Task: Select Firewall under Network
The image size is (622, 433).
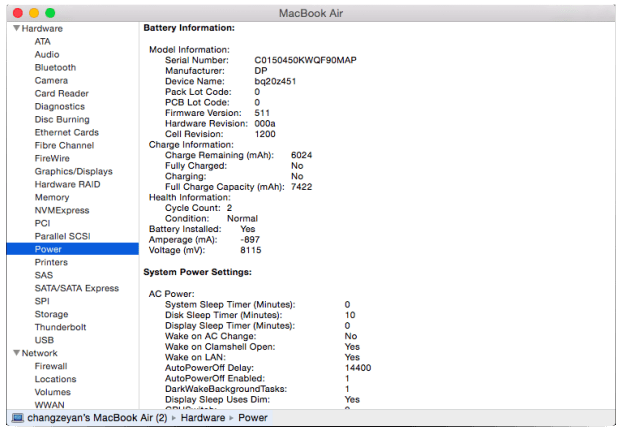Action: pos(51,366)
